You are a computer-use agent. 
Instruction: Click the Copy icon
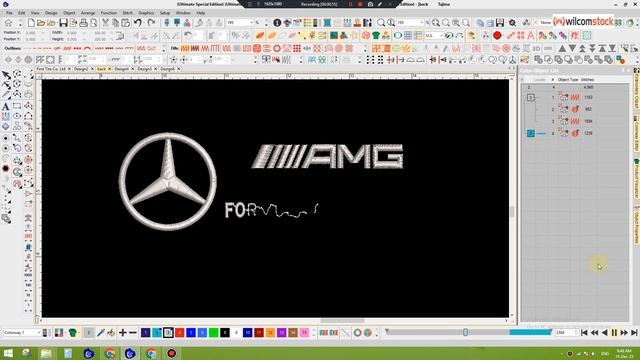[x=116, y=23]
